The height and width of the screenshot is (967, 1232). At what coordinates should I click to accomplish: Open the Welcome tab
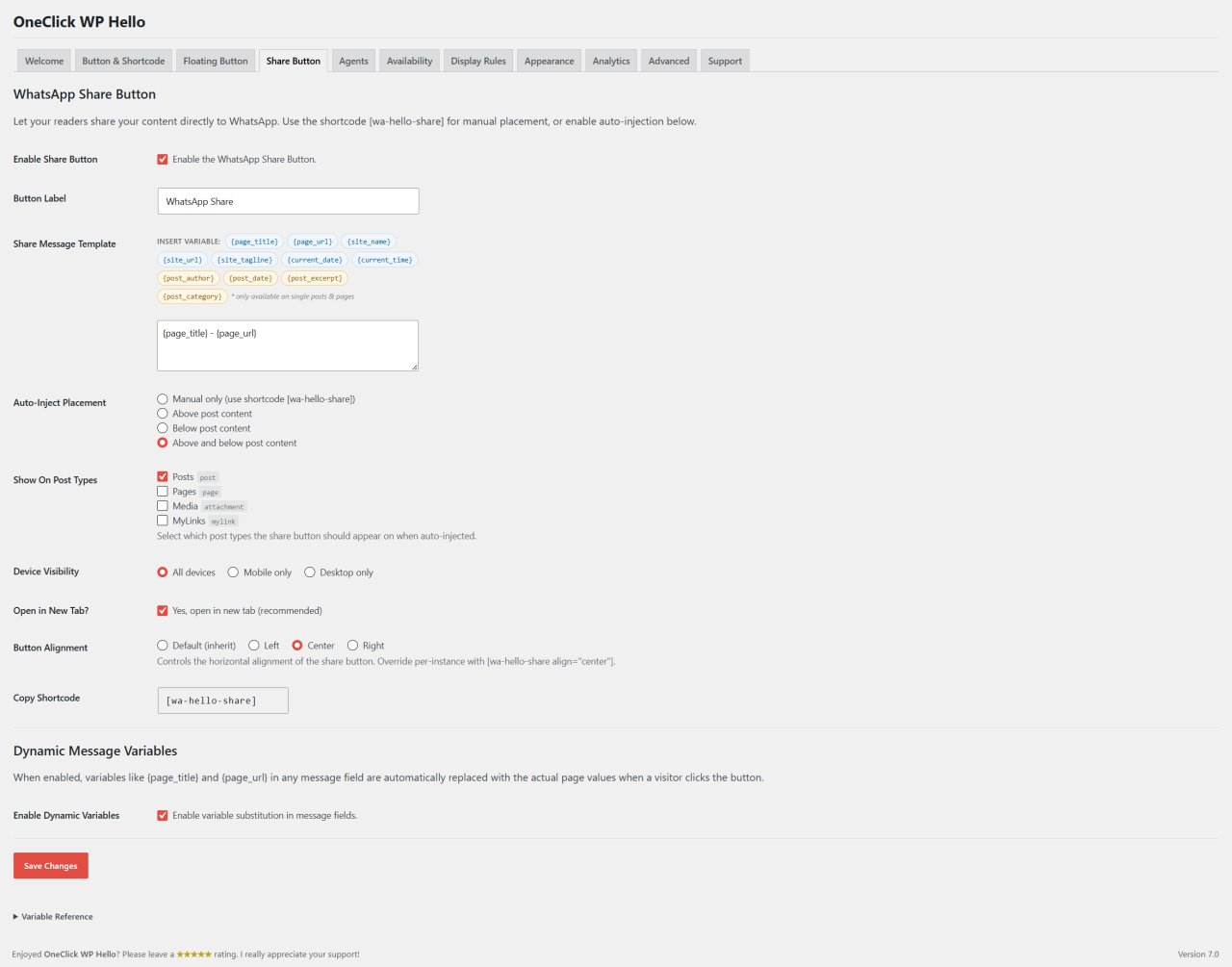point(44,61)
